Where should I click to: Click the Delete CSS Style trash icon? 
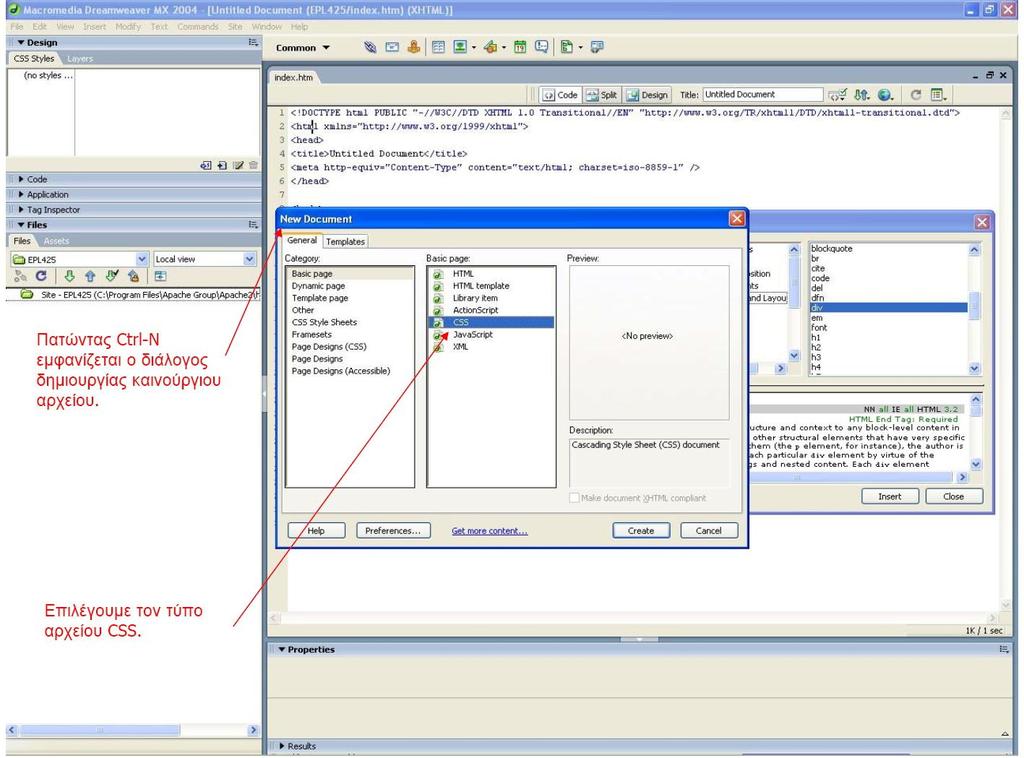(x=253, y=166)
